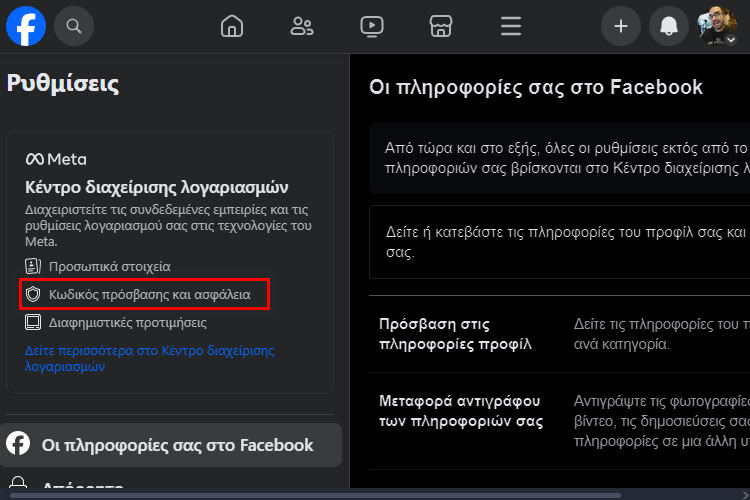
Task: Open the Watch video icon
Action: click(x=372, y=26)
